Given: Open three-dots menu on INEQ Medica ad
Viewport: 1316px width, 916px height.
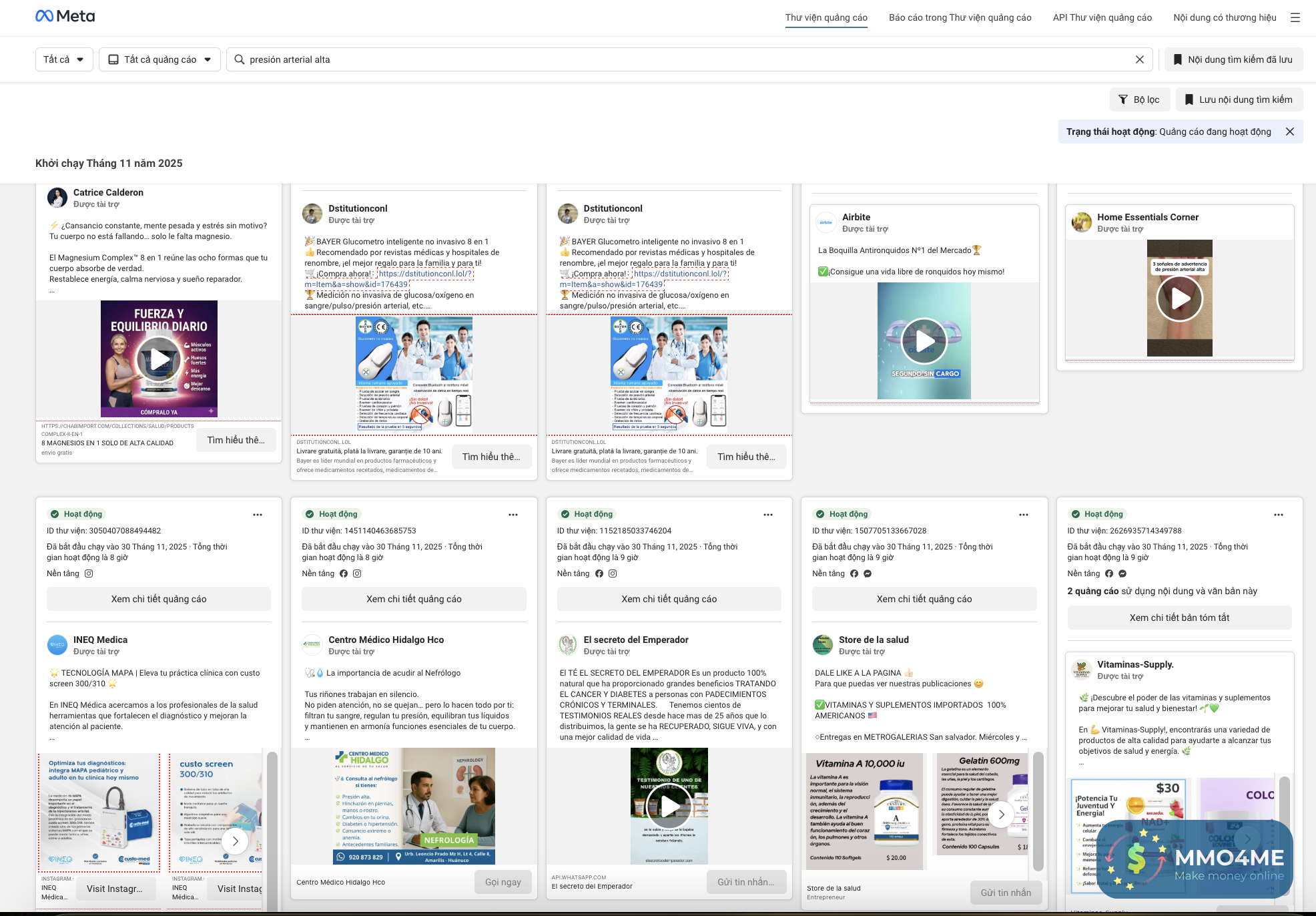Looking at the screenshot, I should pos(258,515).
